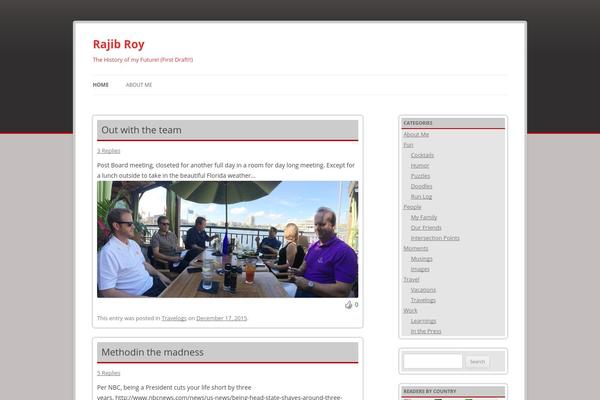Open Travelogs category in post footer

[174, 318]
